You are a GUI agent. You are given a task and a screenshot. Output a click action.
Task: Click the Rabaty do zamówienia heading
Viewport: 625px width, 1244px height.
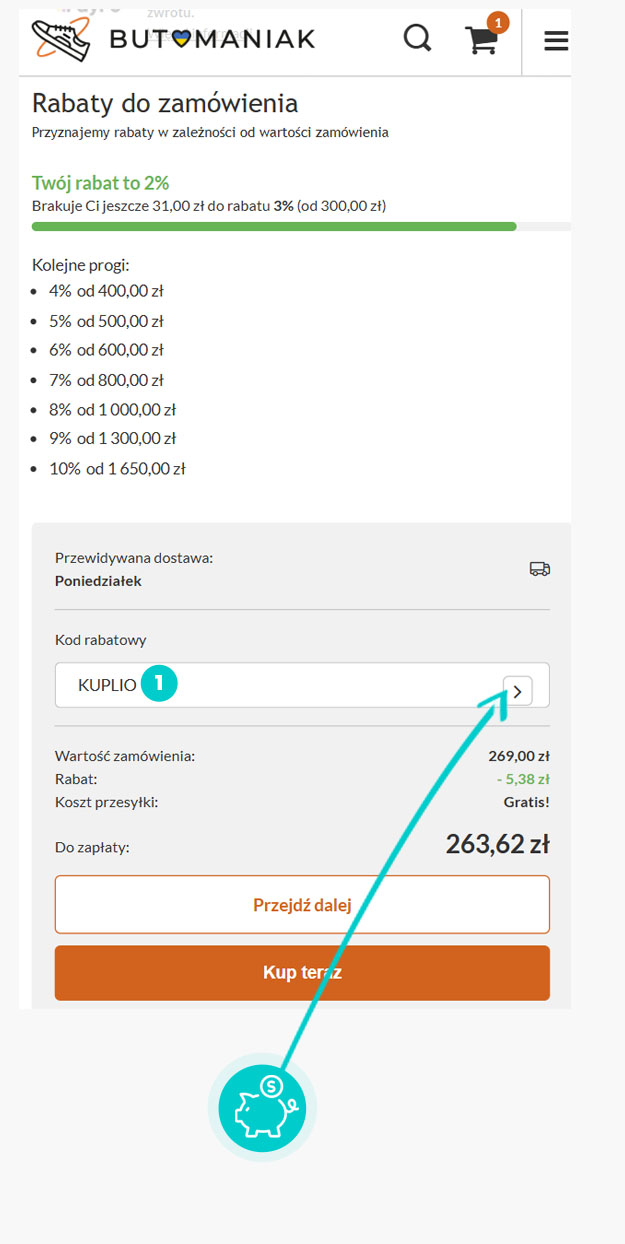pyautogui.click(x=165, y=103)
